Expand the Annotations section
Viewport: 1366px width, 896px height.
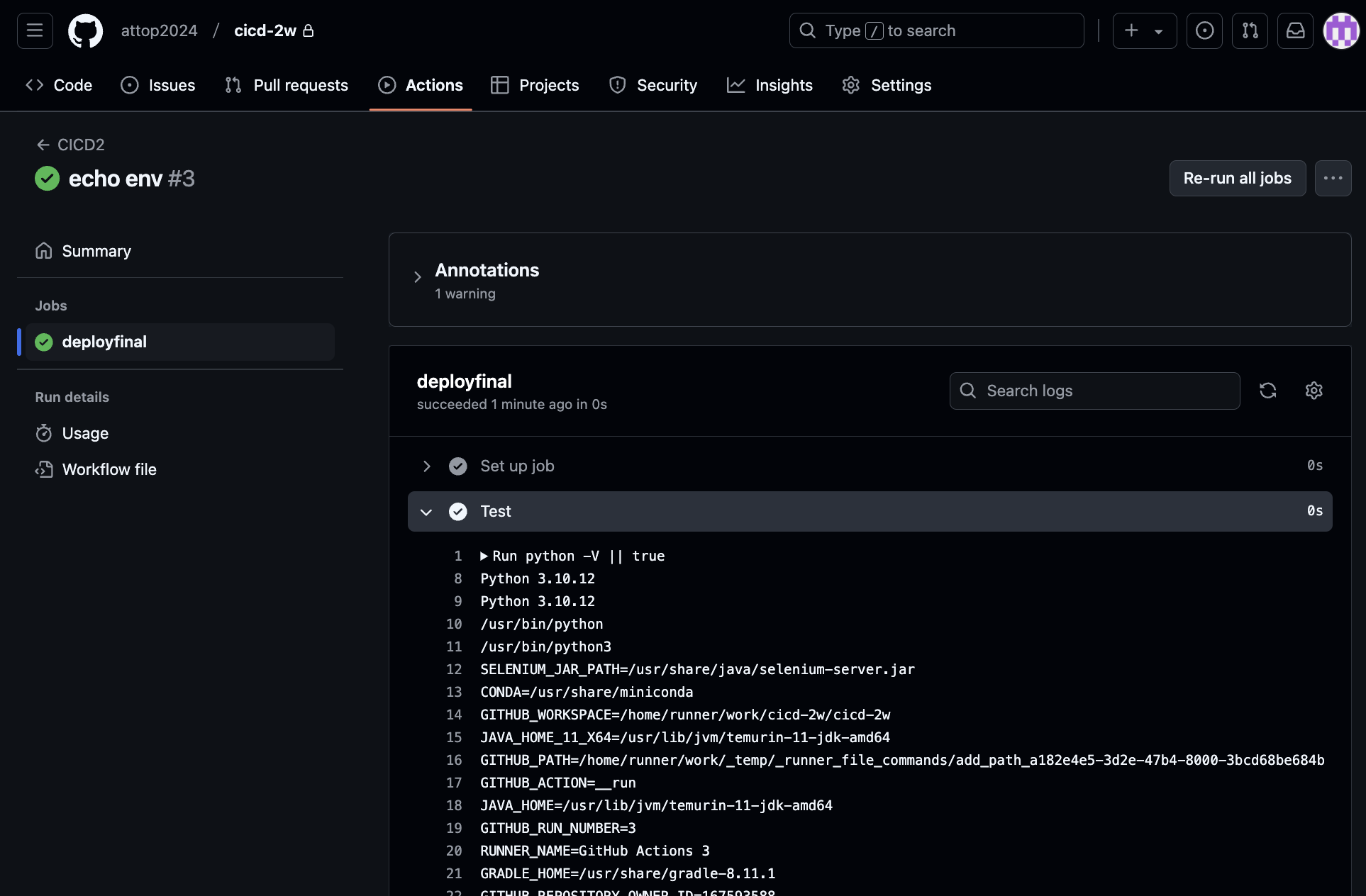[x=418, y=277]
